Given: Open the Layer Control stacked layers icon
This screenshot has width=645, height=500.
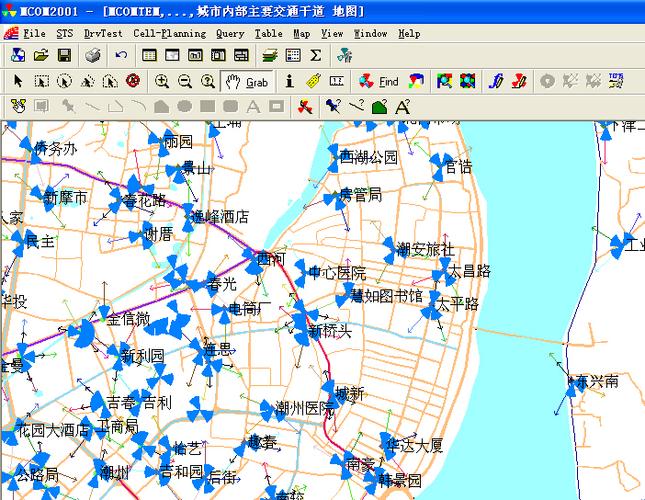Looking at the screenshot, I should [x=269, y=55].
